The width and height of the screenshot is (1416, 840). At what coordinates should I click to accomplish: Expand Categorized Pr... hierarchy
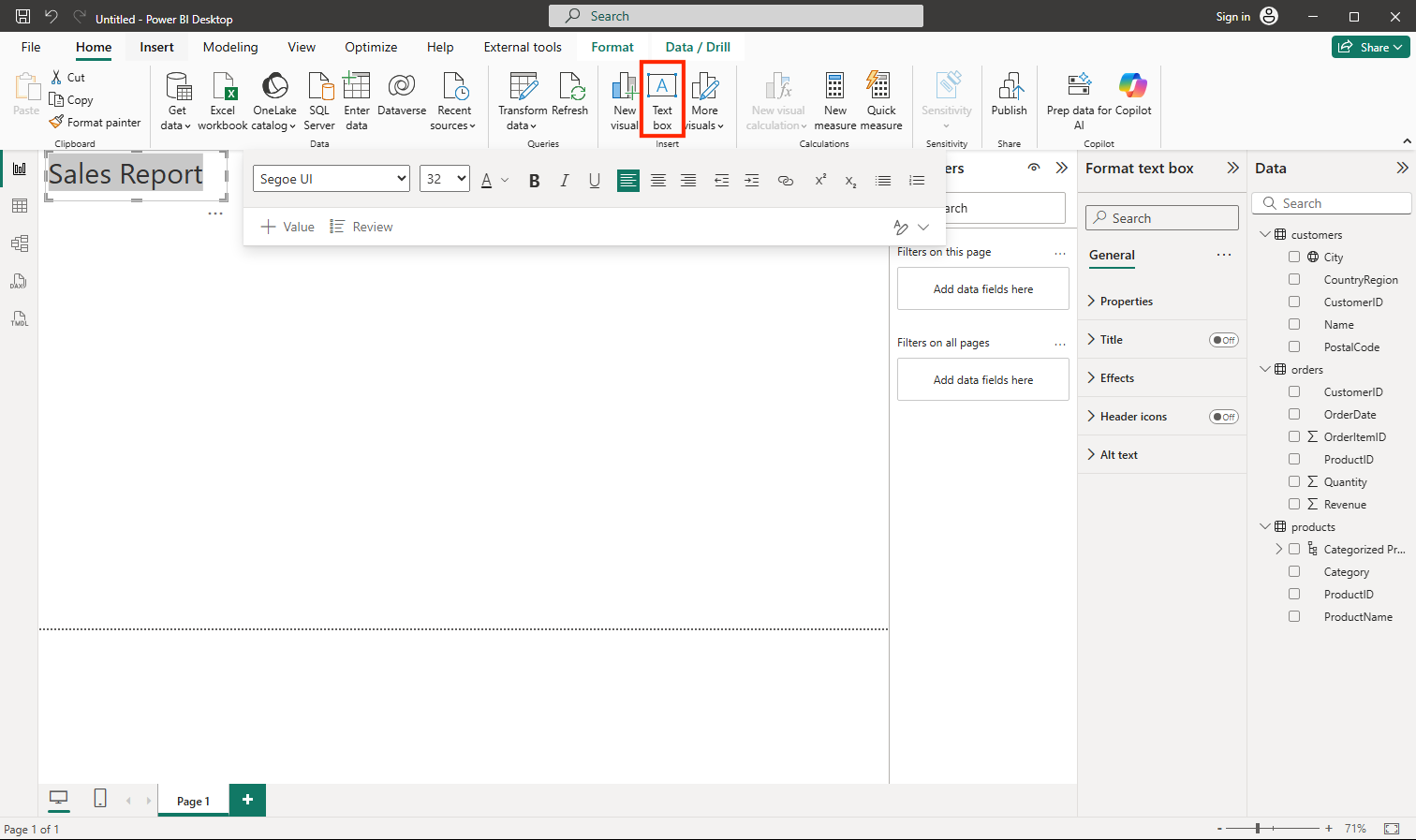(x=1279, y=549)
